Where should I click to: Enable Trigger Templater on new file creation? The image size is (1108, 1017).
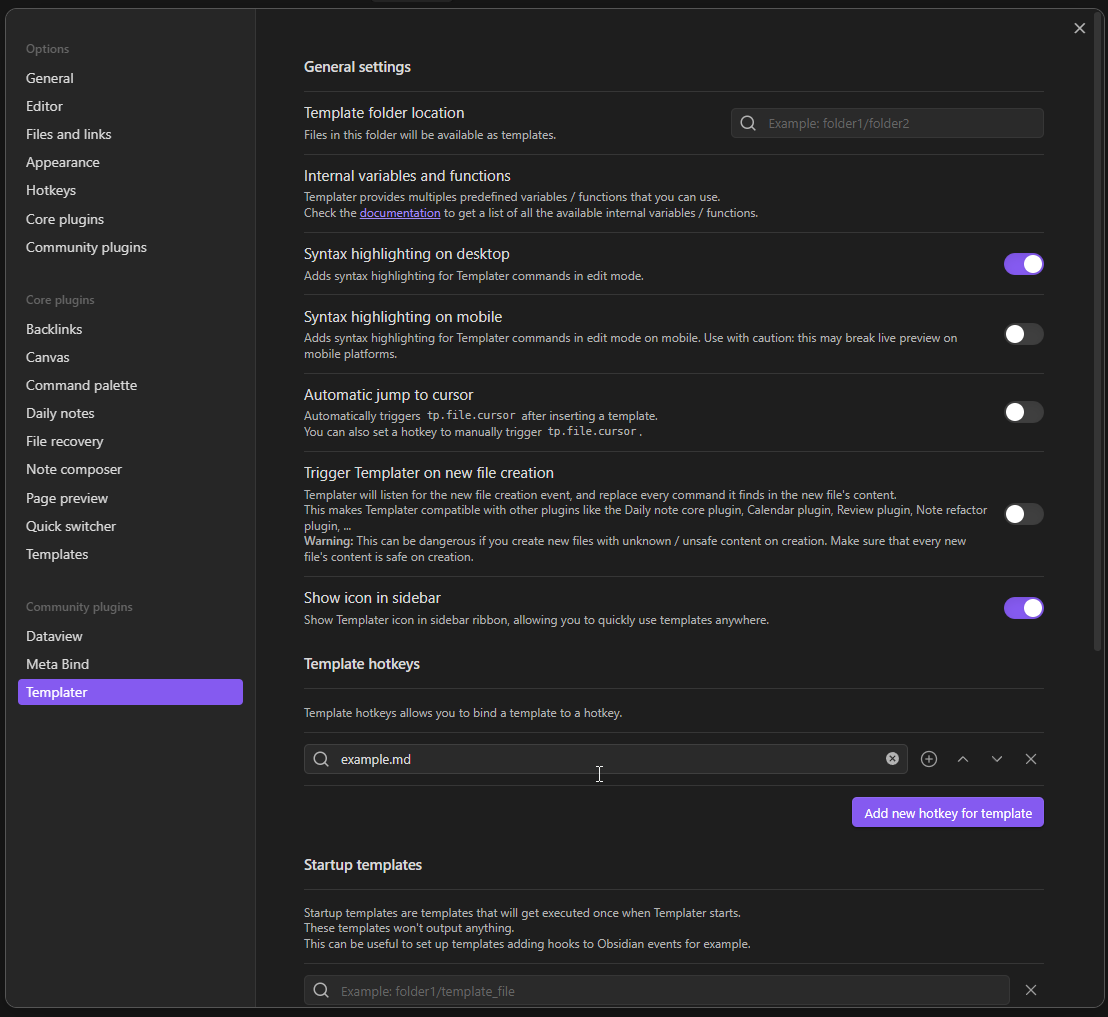point(1024,514)
